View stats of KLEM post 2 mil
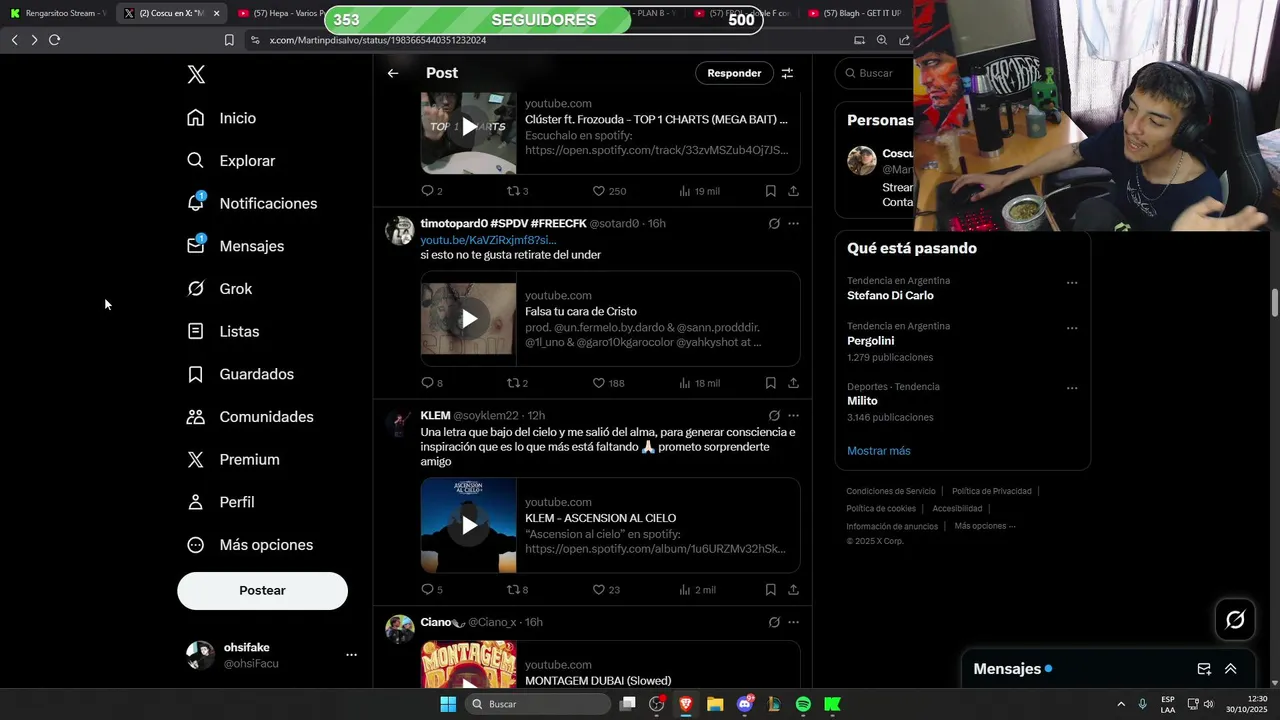Image resolution: width=1280 pixels, height=720 pixels. pos(697,590)
